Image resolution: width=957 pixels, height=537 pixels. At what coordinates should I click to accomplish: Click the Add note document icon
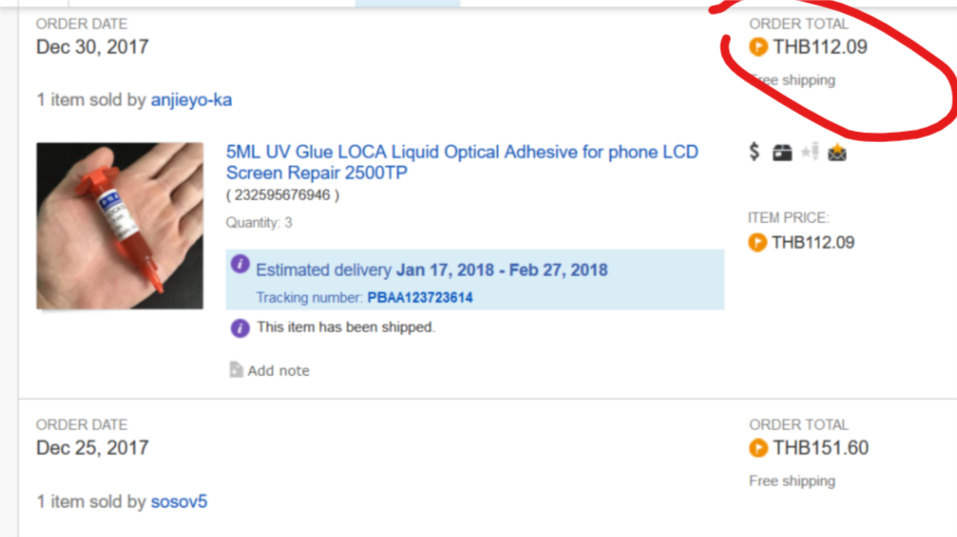click(x=236, y=369)
